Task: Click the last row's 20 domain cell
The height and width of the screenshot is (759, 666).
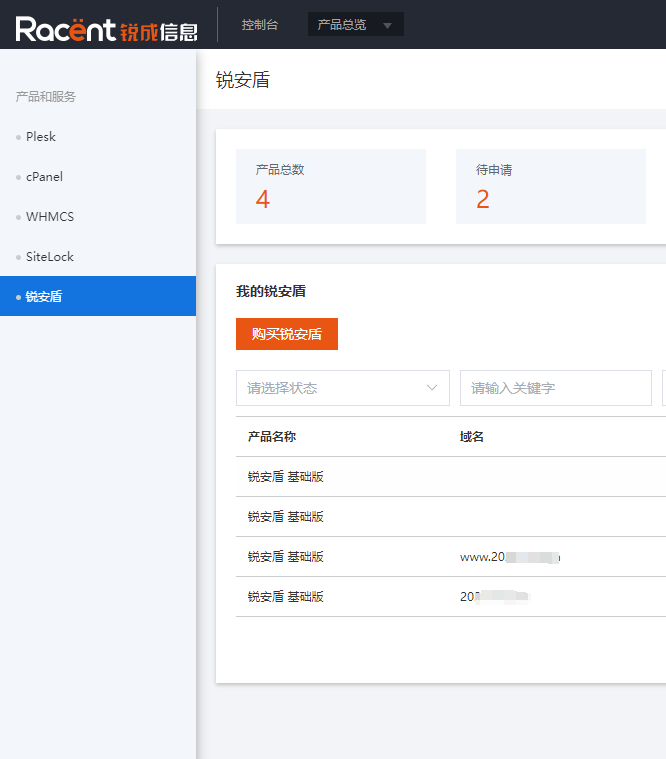Action: pyautogui.click(x=494, y=597)
